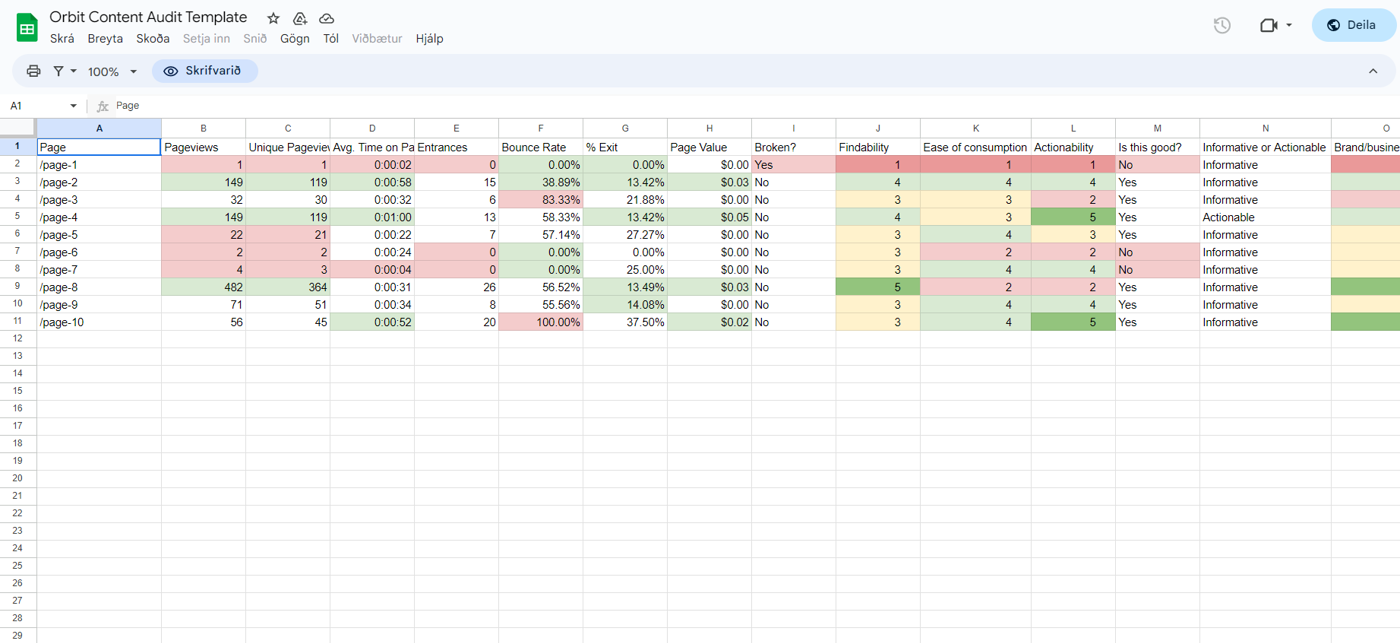The image size is (1400, 643).
Task: Select the dark green Findability cell of /page-8
Action: 877,287
